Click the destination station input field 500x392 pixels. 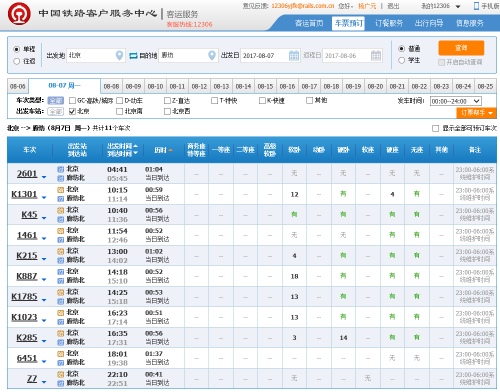(188, 55)
